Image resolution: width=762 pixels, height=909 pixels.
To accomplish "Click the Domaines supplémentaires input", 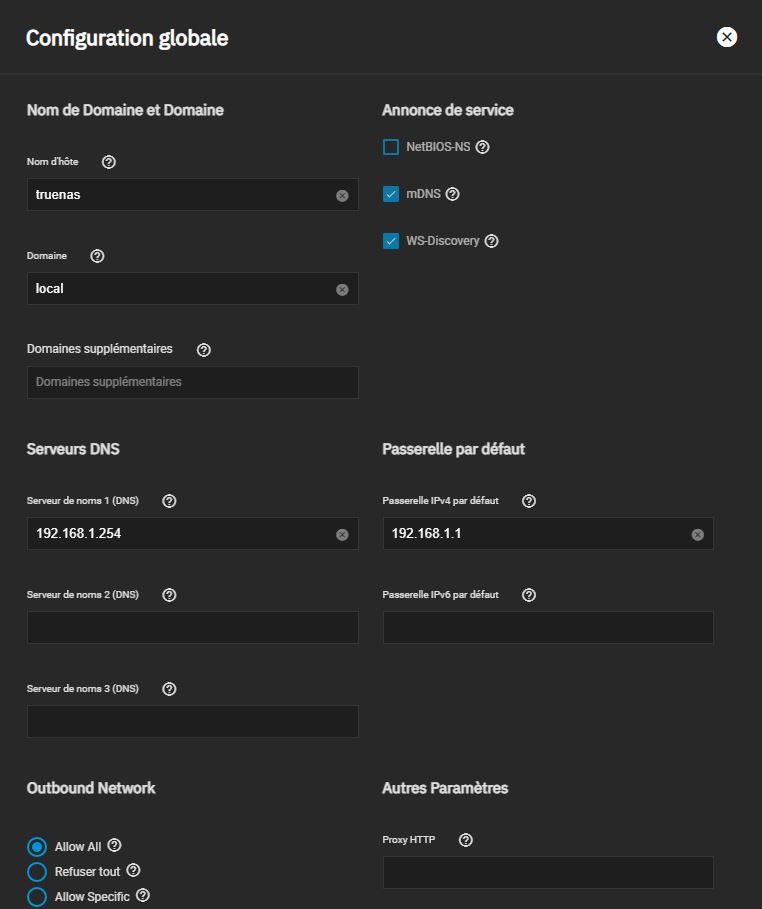I will (192, 382).
